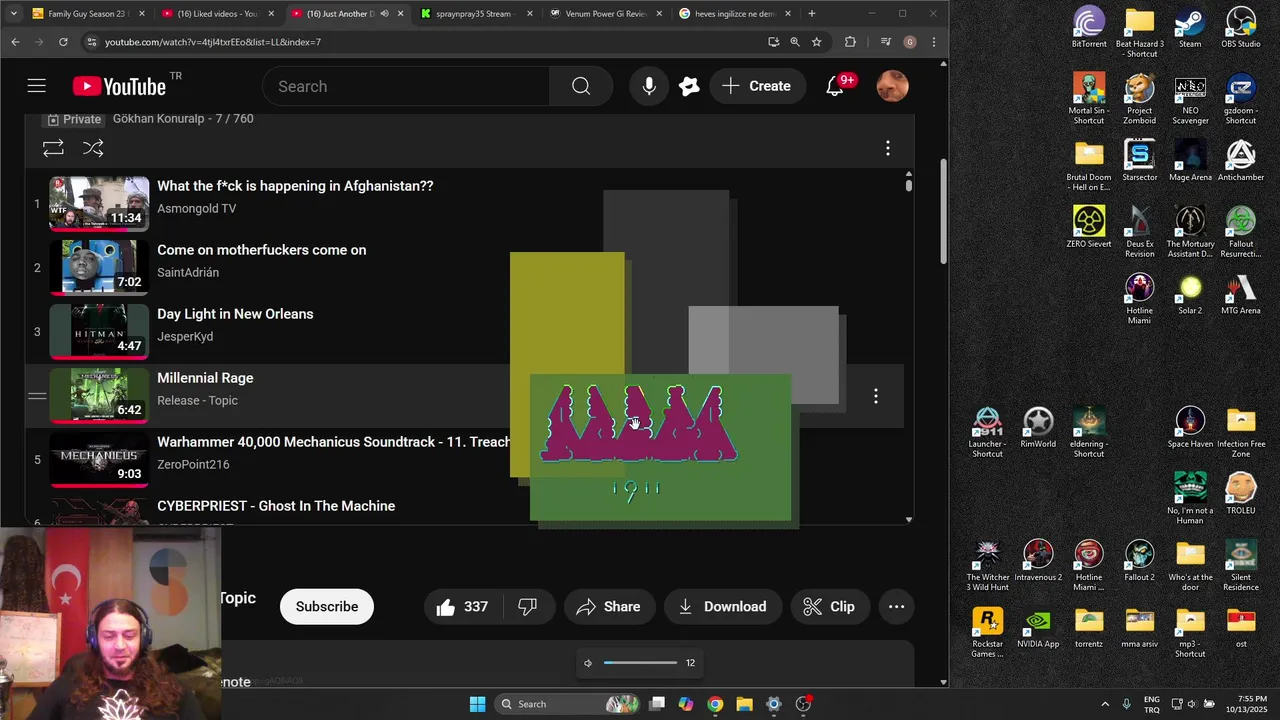The width and height of the screenshot is (1280, 720).
Task: Like the video with 337 likes
Action: click(x=462, y=606)
